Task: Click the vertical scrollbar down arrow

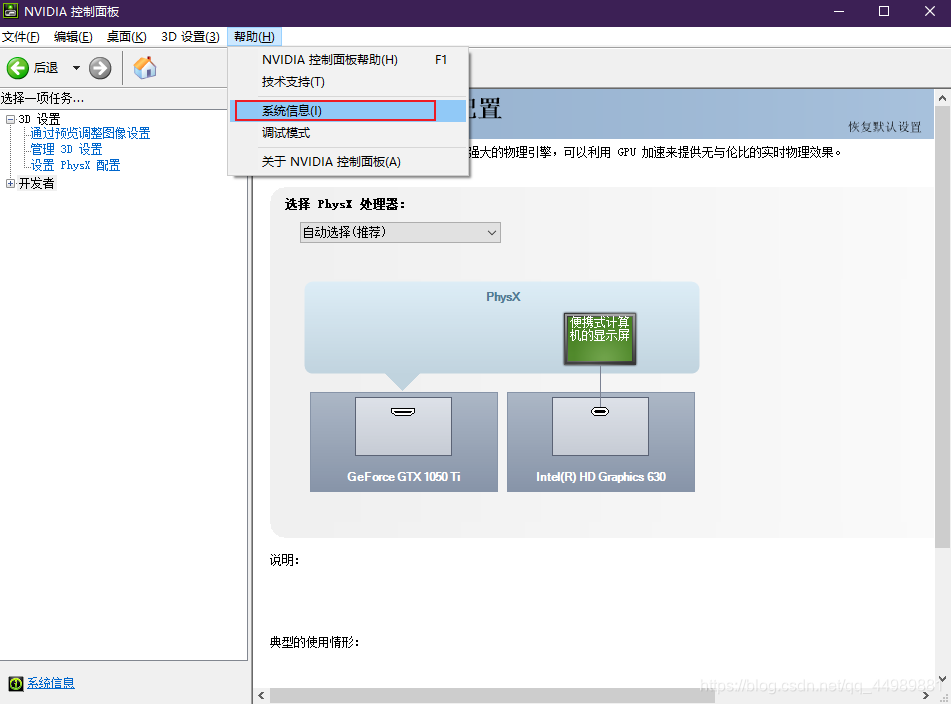Action: 942,679
